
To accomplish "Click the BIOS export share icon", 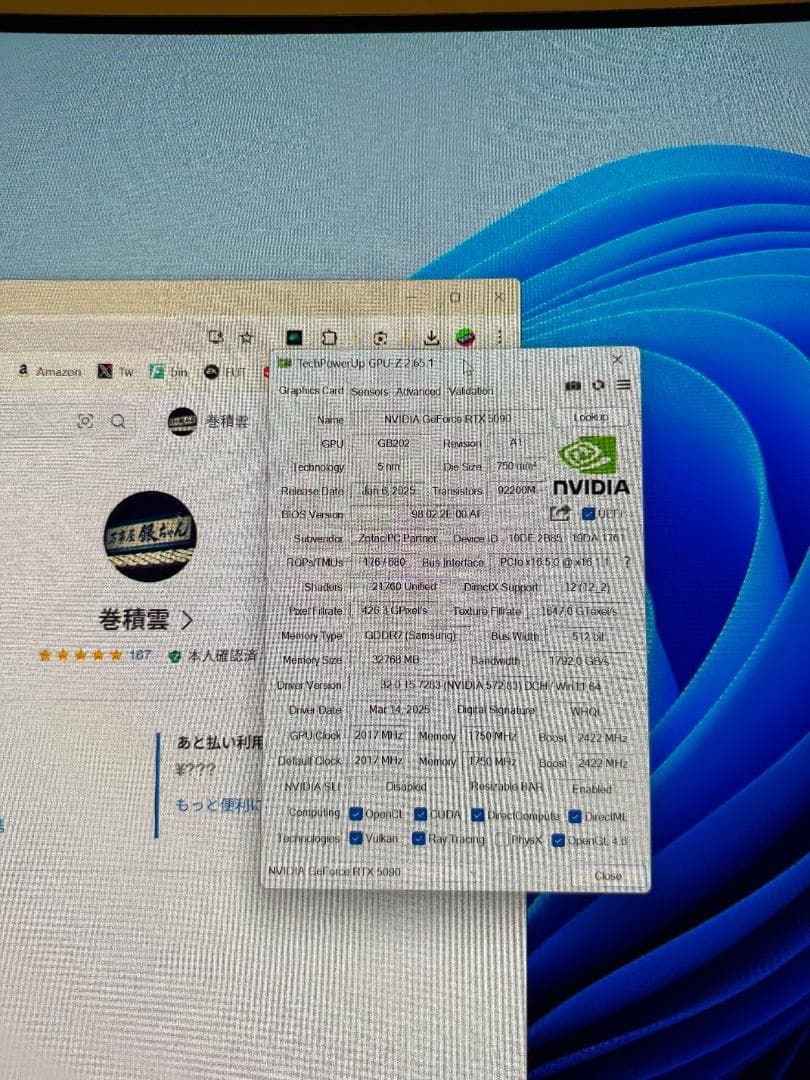I will [x=560, y=513].
